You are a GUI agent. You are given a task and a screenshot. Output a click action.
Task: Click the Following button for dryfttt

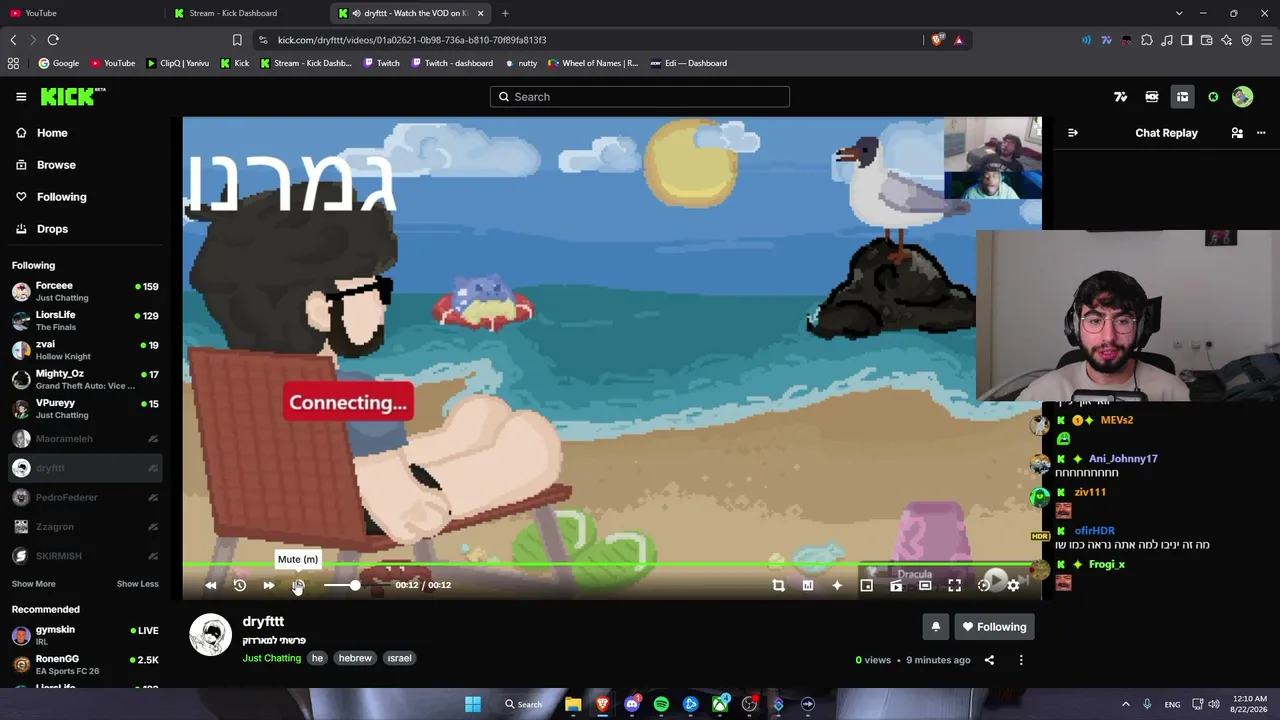[995, 627]
